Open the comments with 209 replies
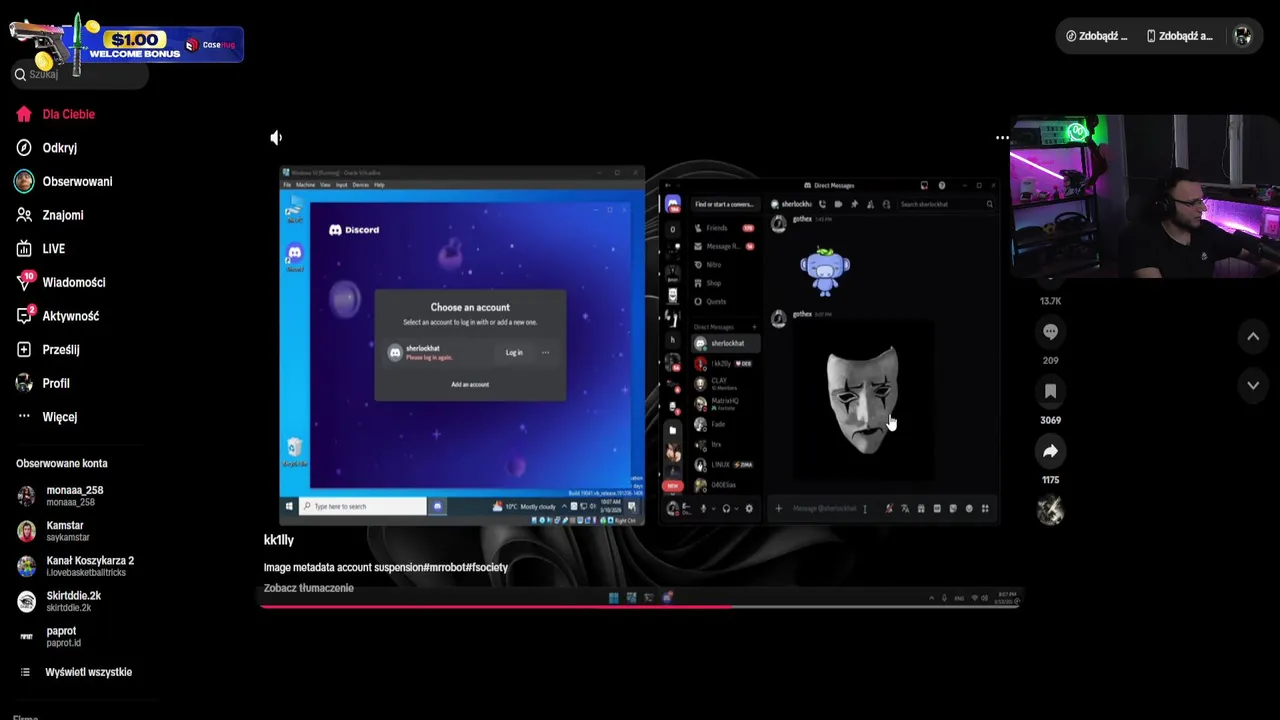 coord(1050,331)
